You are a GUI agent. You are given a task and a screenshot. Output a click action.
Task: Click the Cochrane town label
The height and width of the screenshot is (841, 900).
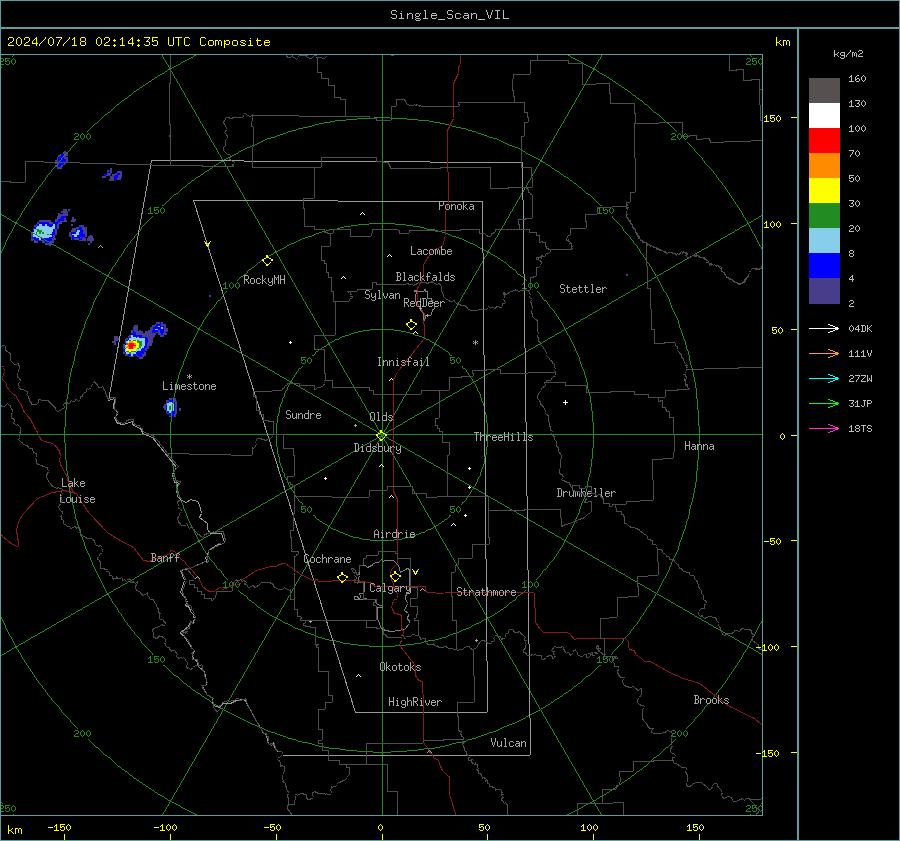(x=327, y=559)
